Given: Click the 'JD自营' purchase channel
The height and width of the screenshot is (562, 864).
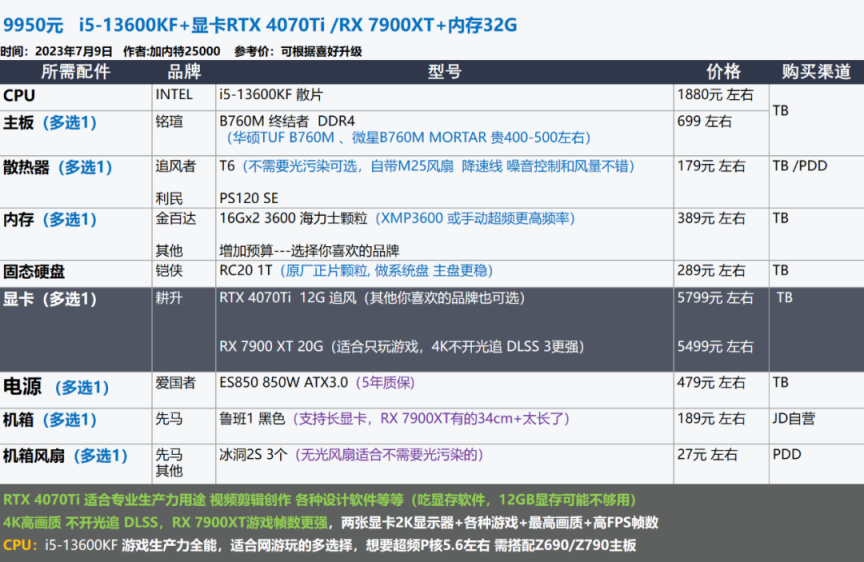Looking at the screenshot, I should [793, 419].
